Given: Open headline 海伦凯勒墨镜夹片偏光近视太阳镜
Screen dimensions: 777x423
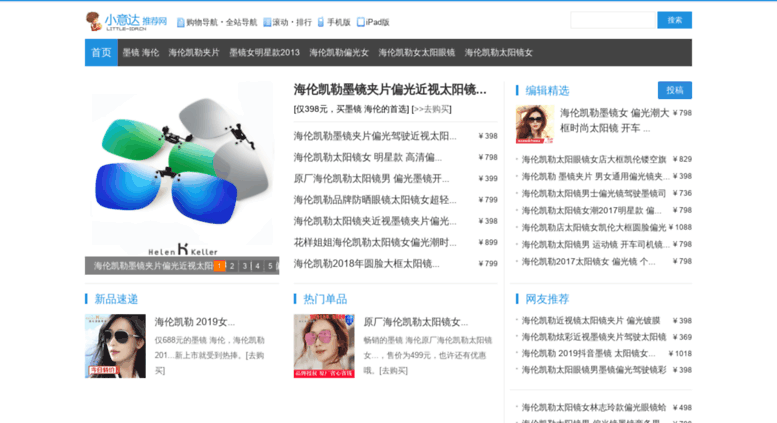Looking at the screenshot, I should [390, 90].
